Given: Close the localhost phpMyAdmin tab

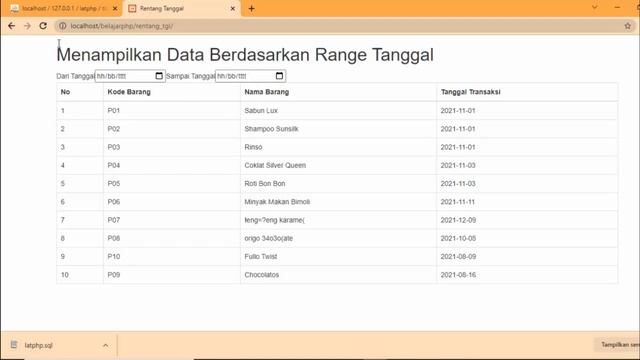Looking at the screenshot, I should [115, 8].
